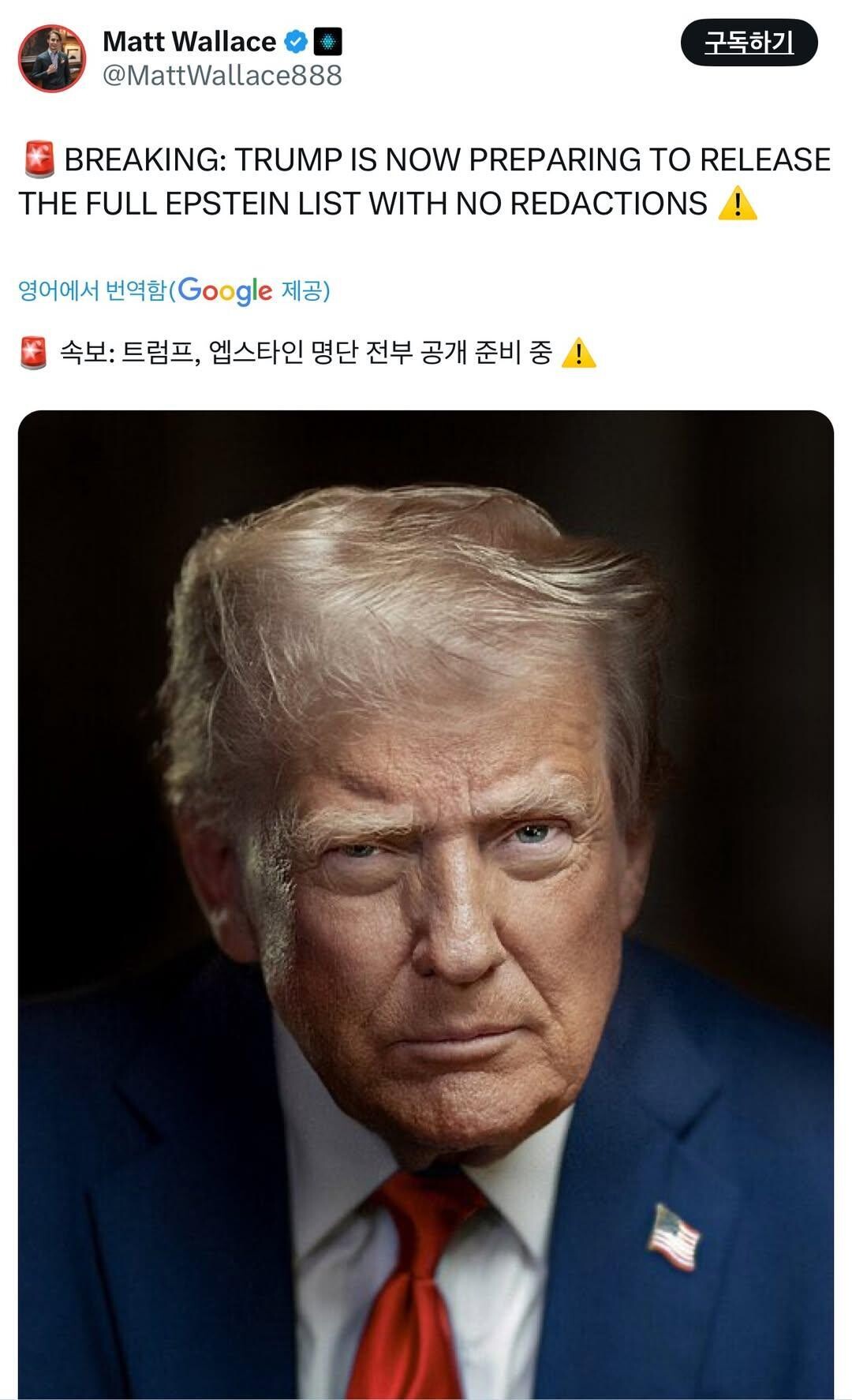852x1400 pixels.
Task: Click the 제공) text after Google logo
Action: pos(306,290)
